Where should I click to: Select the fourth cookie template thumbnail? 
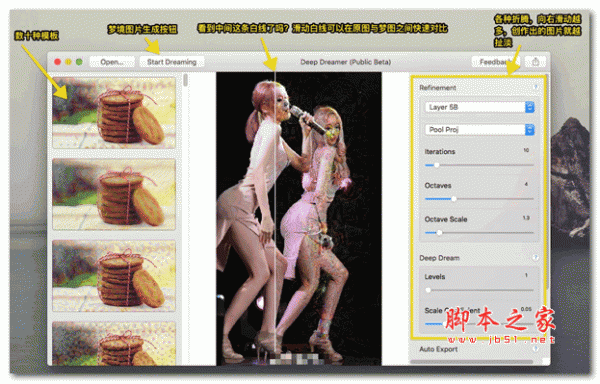114,343
